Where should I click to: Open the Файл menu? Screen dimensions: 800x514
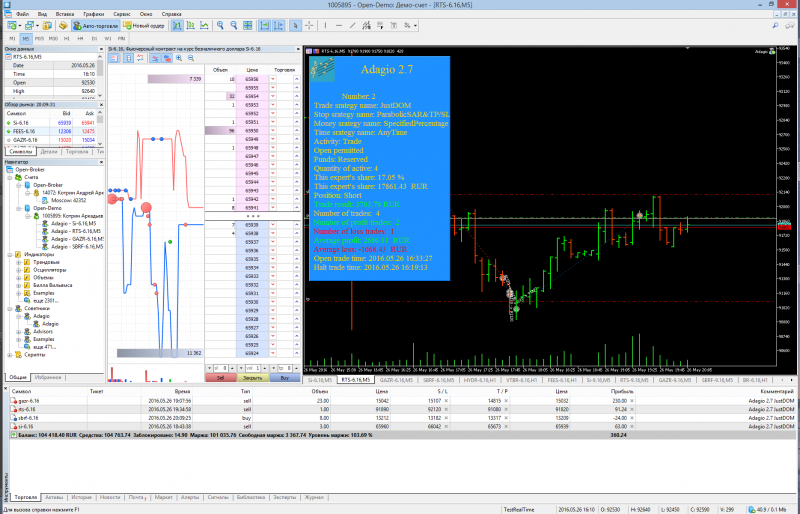tap(22, 14)
